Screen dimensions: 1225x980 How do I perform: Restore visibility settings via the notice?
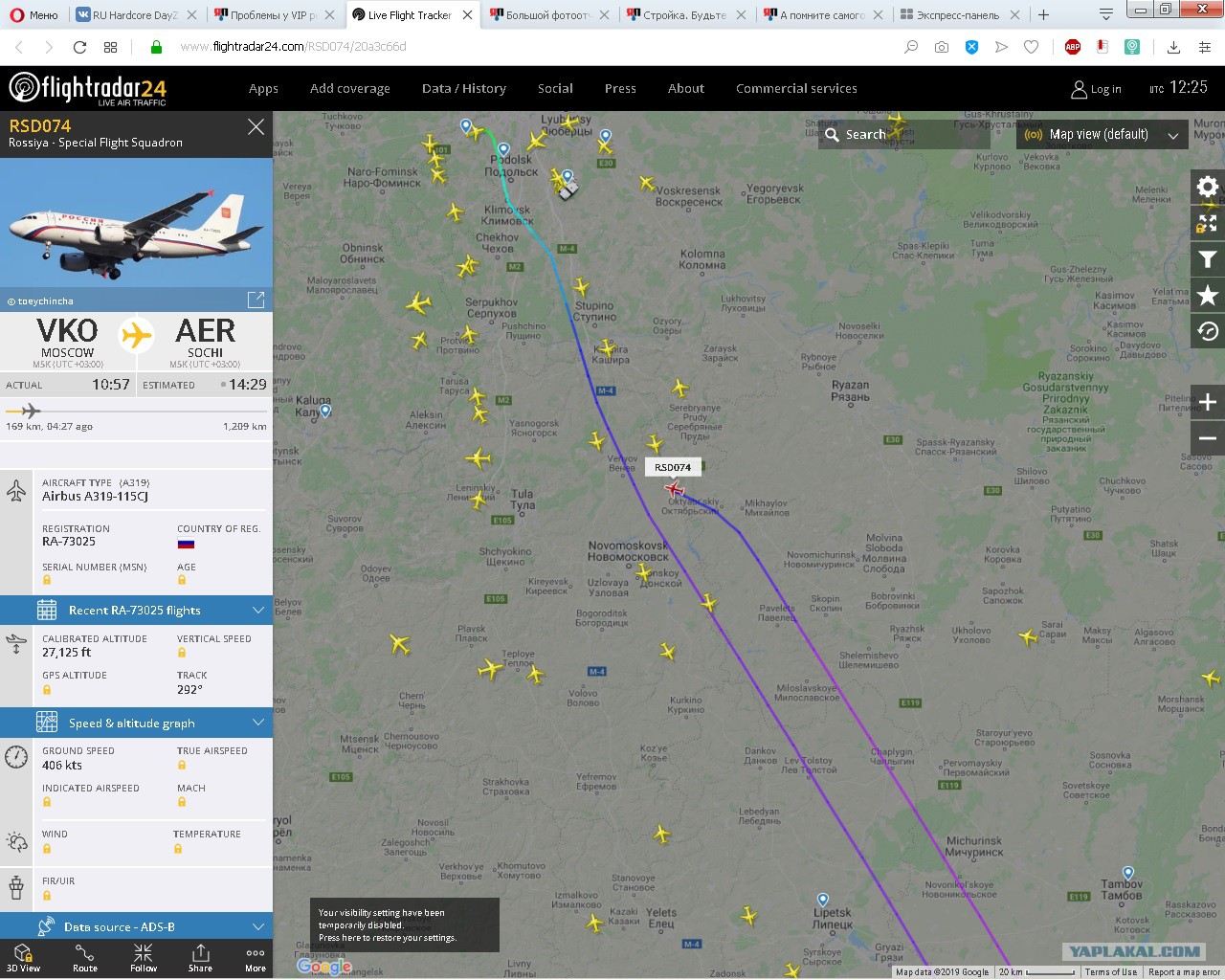click(x=404, y=925)
